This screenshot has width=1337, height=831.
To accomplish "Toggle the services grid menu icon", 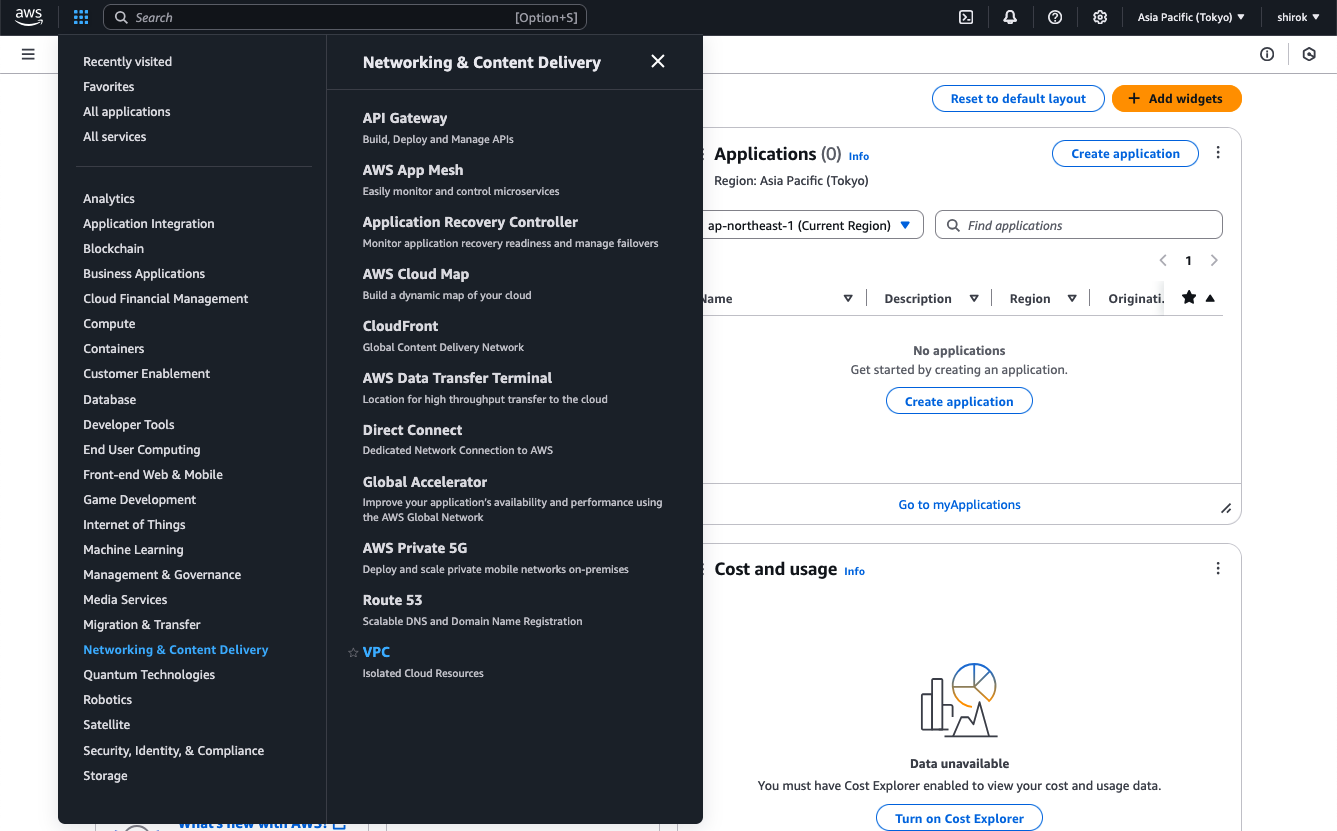I will click(x=81, y=17).
